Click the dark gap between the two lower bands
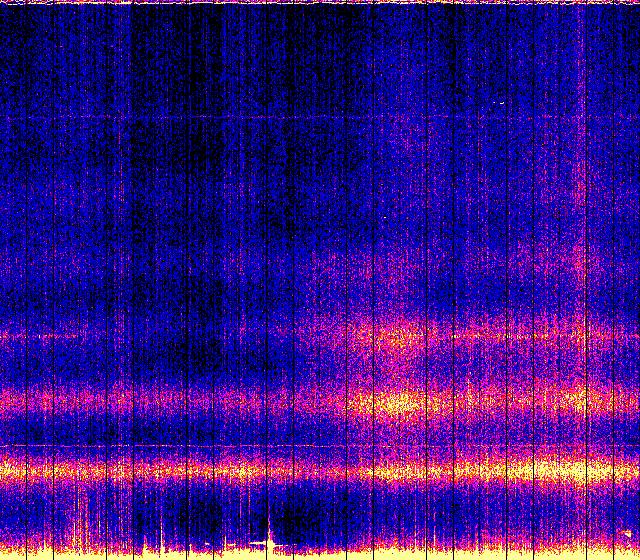This screenshot has width=640, height=560. [x=200, y=435]
